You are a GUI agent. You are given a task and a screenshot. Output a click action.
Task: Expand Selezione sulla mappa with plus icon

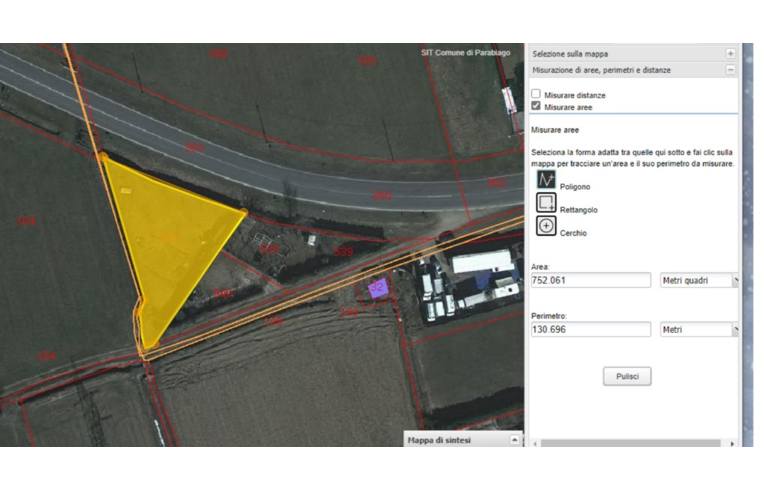(x=730, y=53)
